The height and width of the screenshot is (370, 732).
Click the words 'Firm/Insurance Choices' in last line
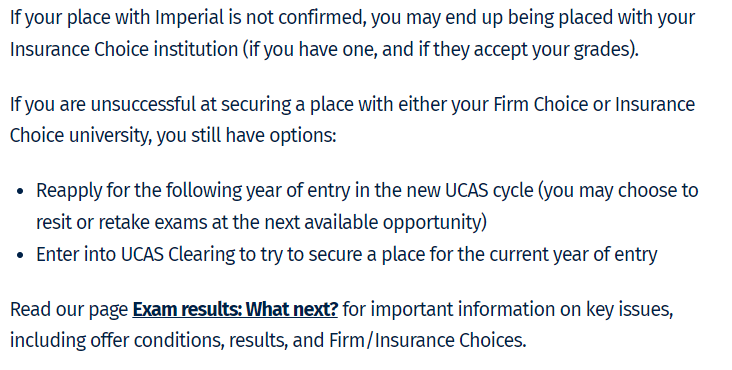(428, 340)
